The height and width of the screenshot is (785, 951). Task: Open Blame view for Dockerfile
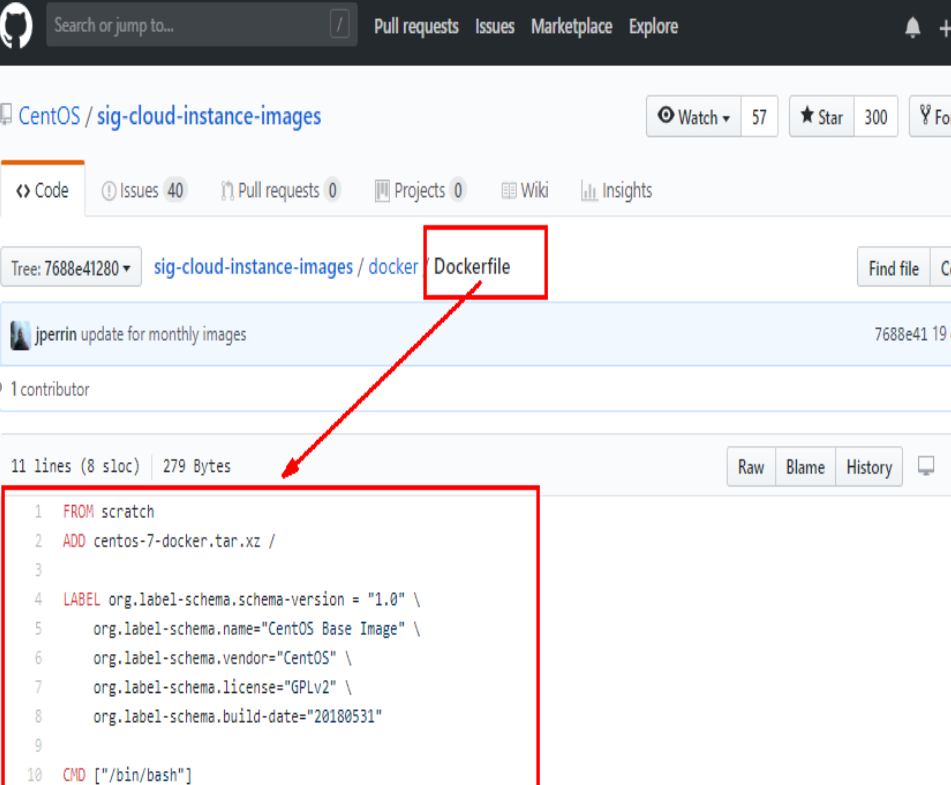[805, 467]
